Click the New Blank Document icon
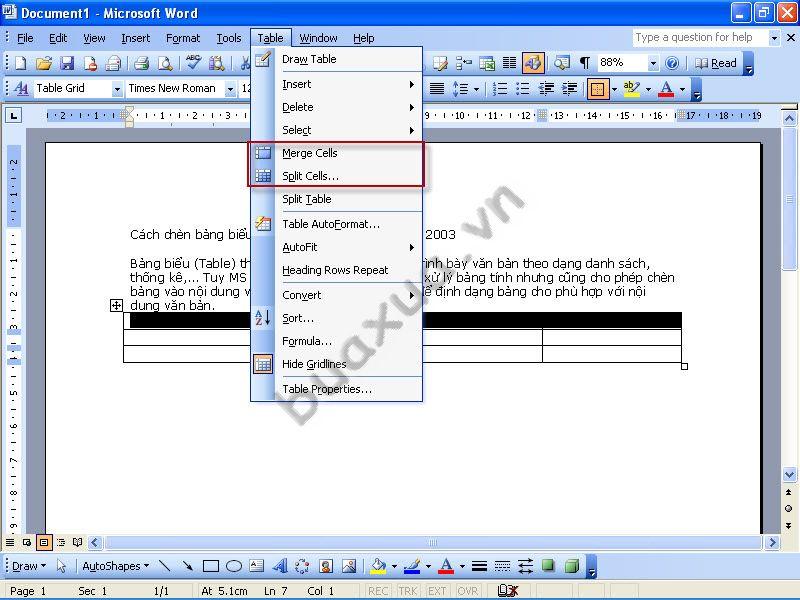The image size is (800, 600). [20, 63]
